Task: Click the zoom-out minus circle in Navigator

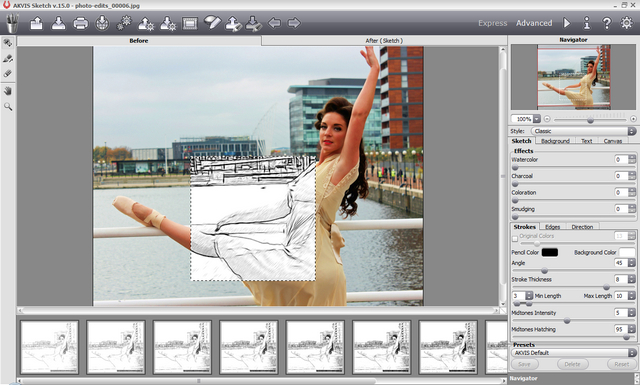Action: (547, 119)
